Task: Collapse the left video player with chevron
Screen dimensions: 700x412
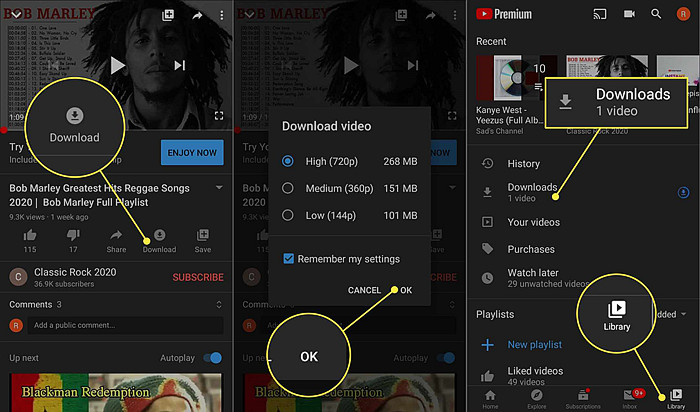Action: pyautogui.click(x=16, y=15)
